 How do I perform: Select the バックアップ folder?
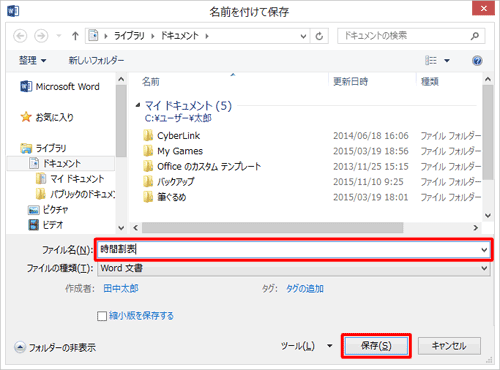(176, 182)
